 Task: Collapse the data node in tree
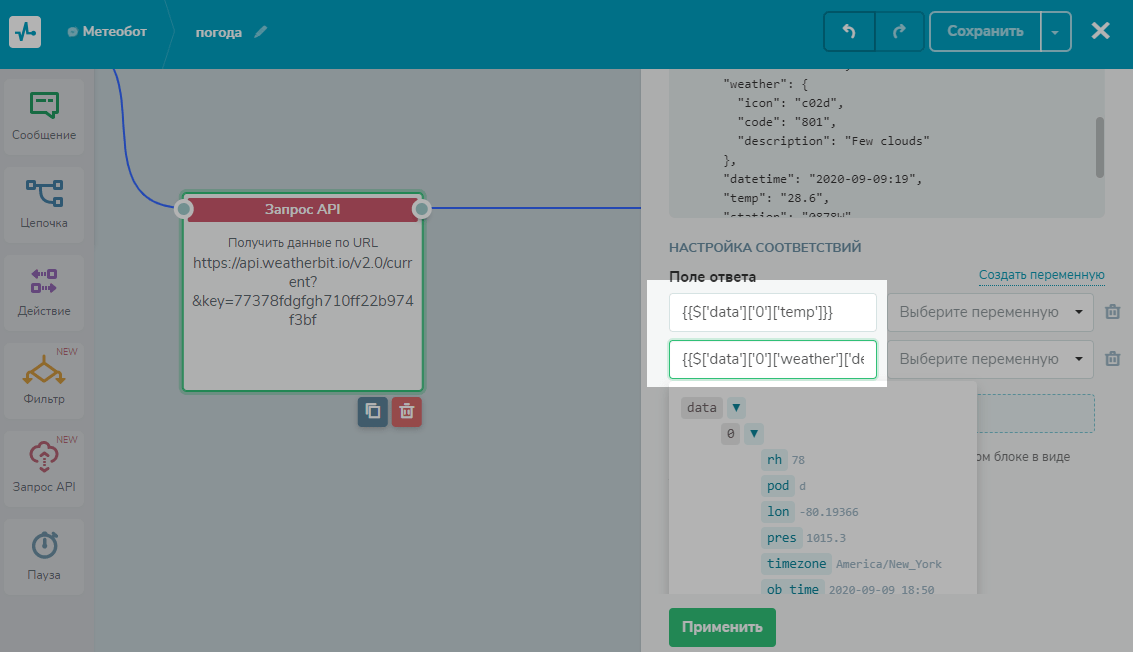[x=736, y=407]
